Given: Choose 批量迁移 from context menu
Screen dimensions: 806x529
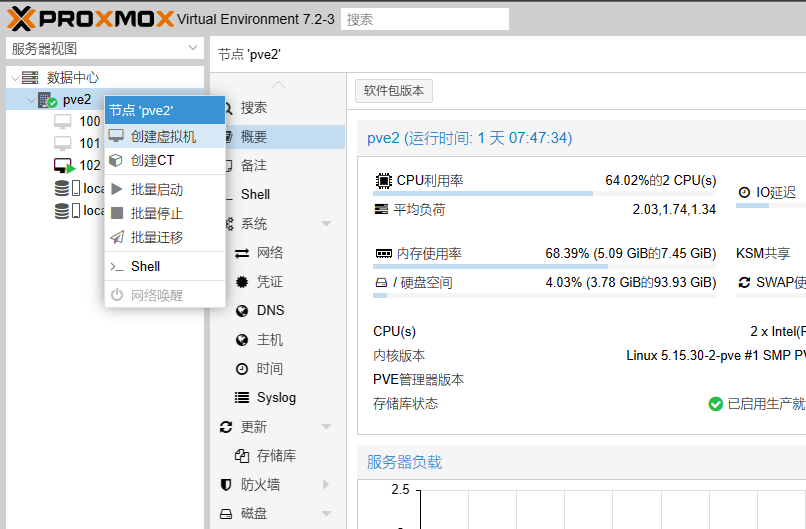Looking at the screenshot, I should (x=165, y=237).
